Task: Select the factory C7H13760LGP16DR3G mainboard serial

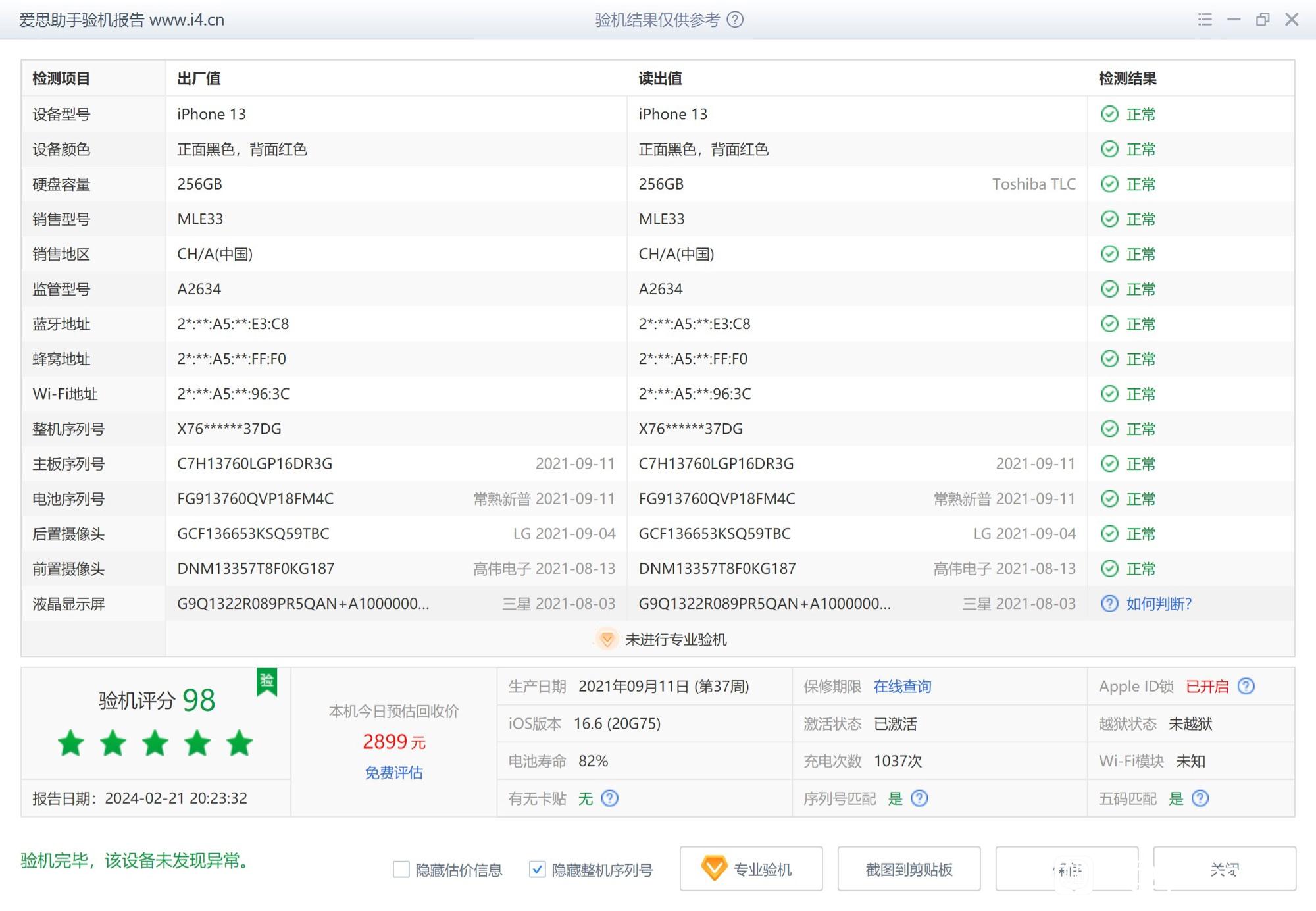Action: [x=255, y=463]
